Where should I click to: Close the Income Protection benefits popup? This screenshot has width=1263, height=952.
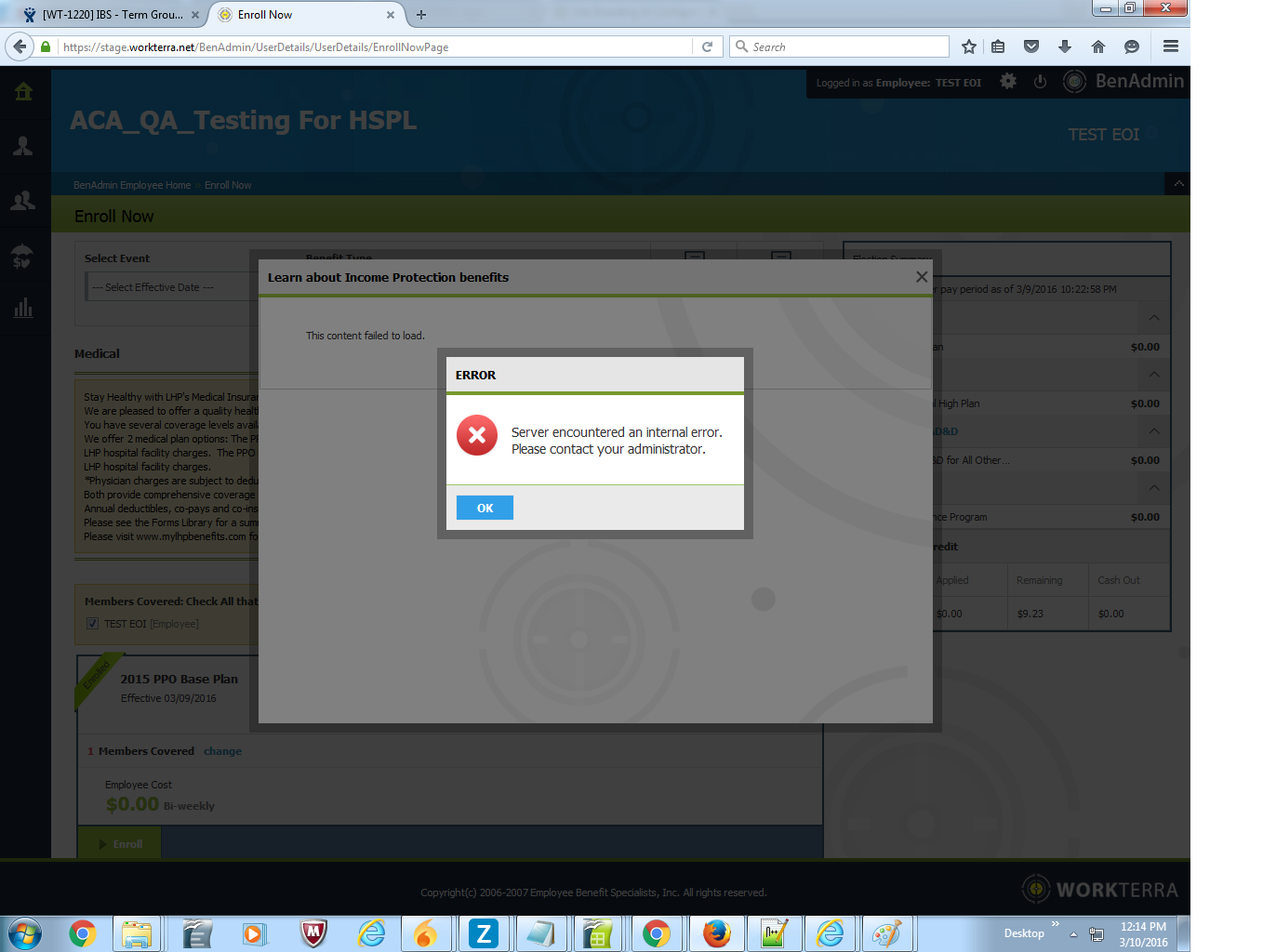click(x=921, y=277)
